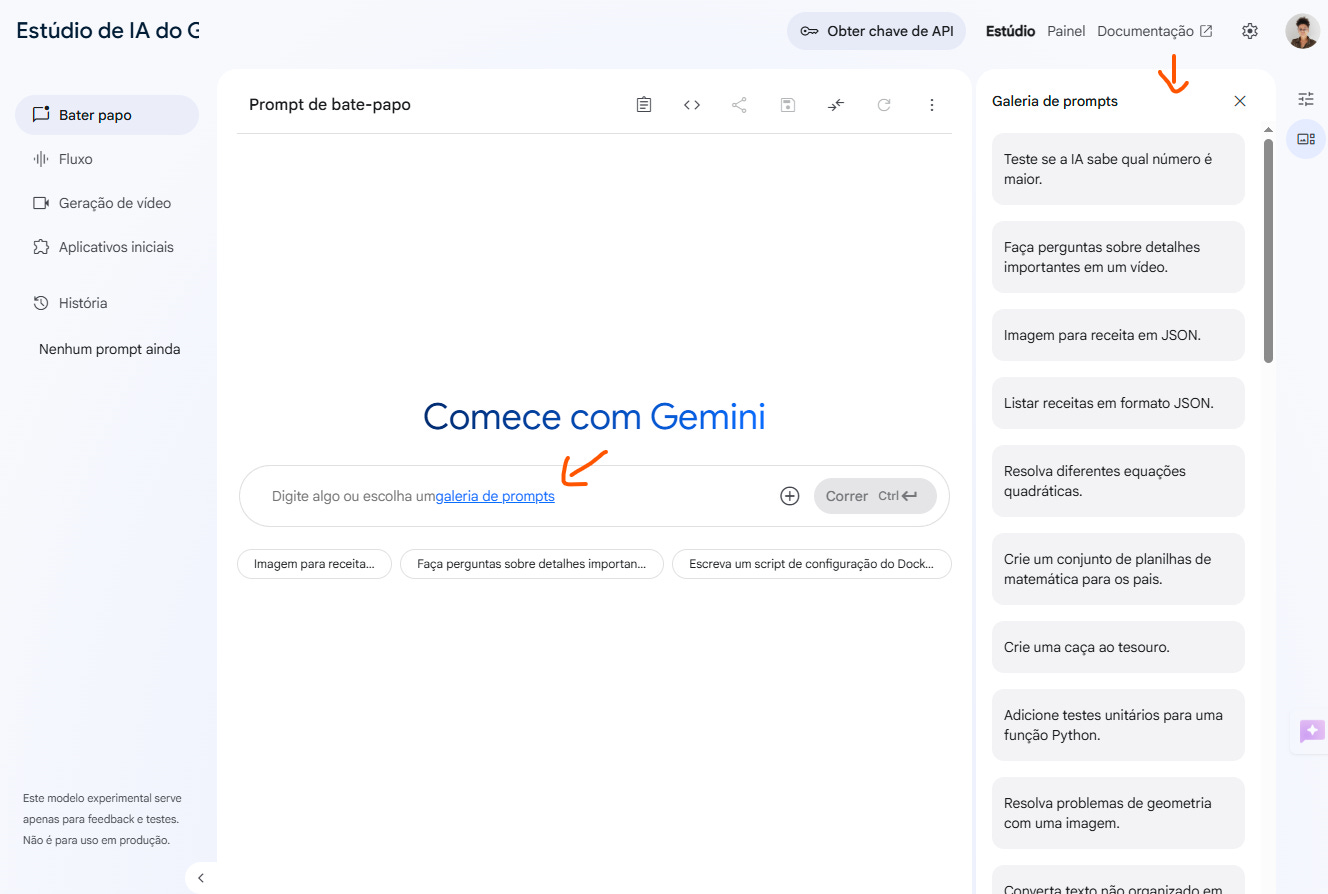The width and height of the screenshot is (1328, 894).
Task: Click the Docker configuration script chip
Action: coord(812,564)
